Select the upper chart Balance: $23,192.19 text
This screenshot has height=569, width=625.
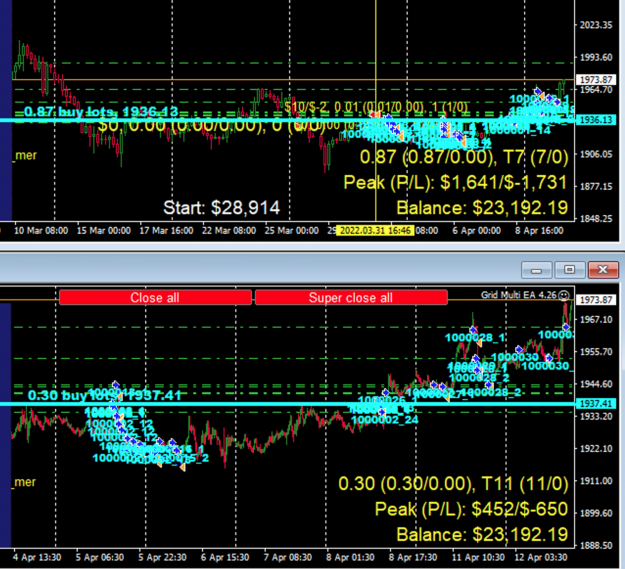click(482, 208)
